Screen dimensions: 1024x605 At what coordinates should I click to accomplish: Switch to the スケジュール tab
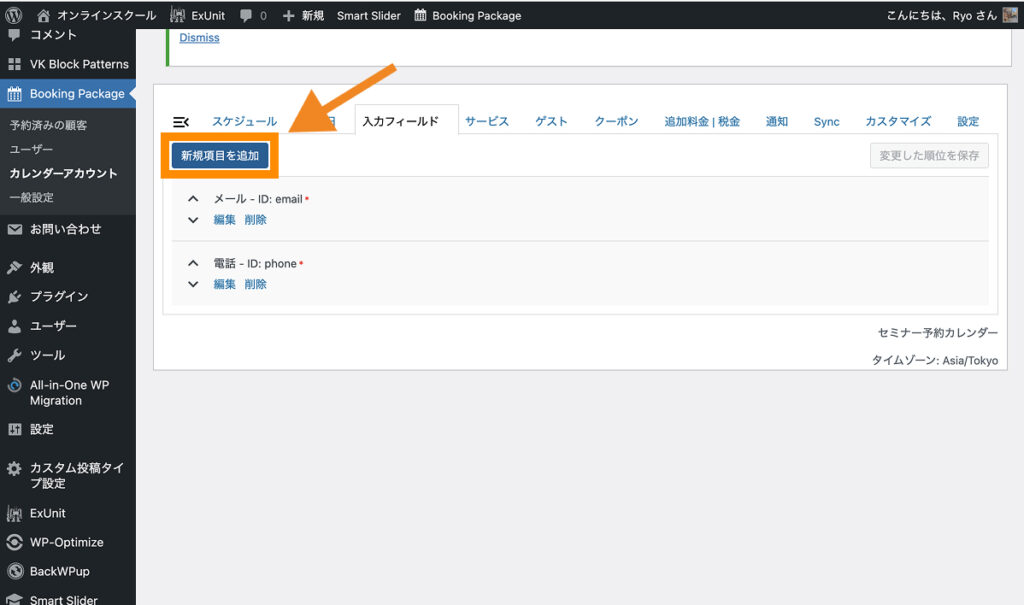244,121
